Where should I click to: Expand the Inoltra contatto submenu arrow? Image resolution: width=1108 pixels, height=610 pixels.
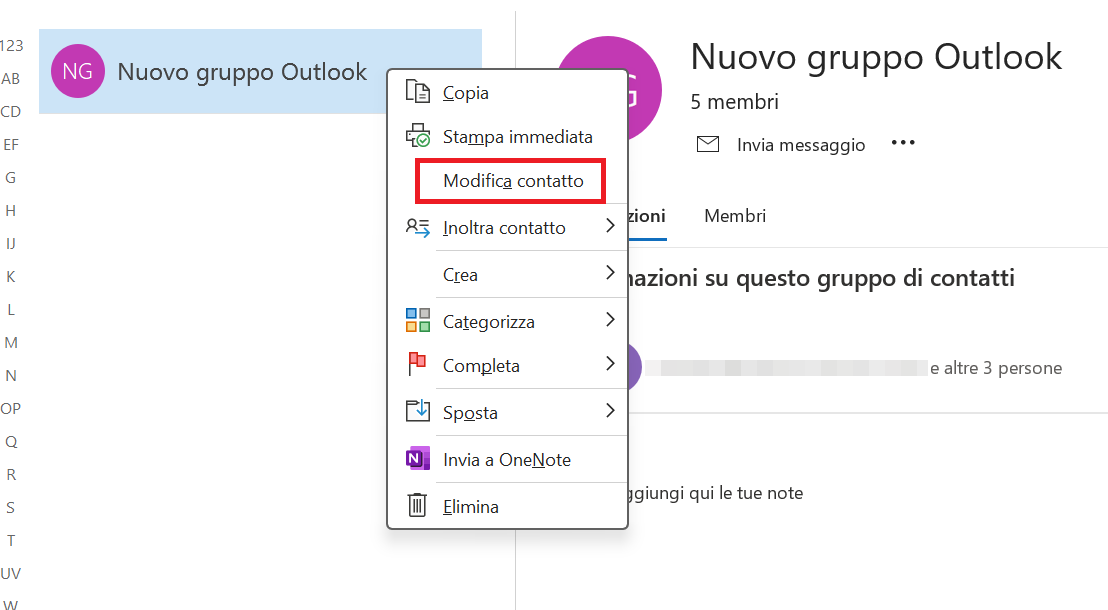[611, 225]
